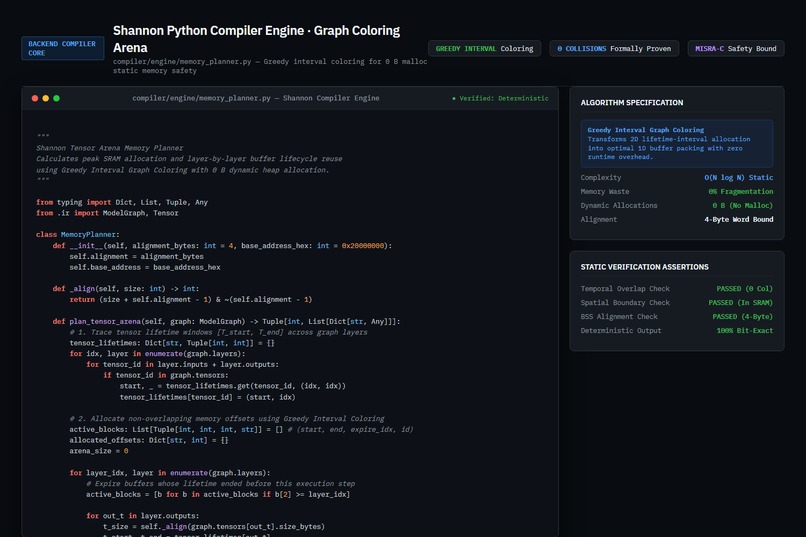Click the allocated_offsets declaration line

click(149, 440)
